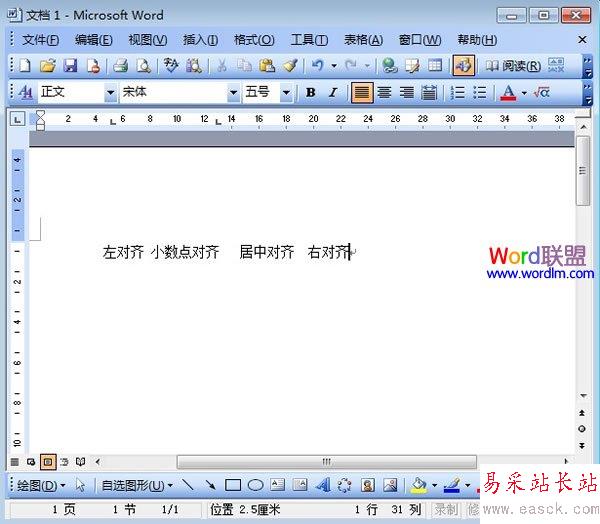Choose Select Objects pointer tool
The width and height of the screenshot is (600, 524).
[x=80, y=485]
